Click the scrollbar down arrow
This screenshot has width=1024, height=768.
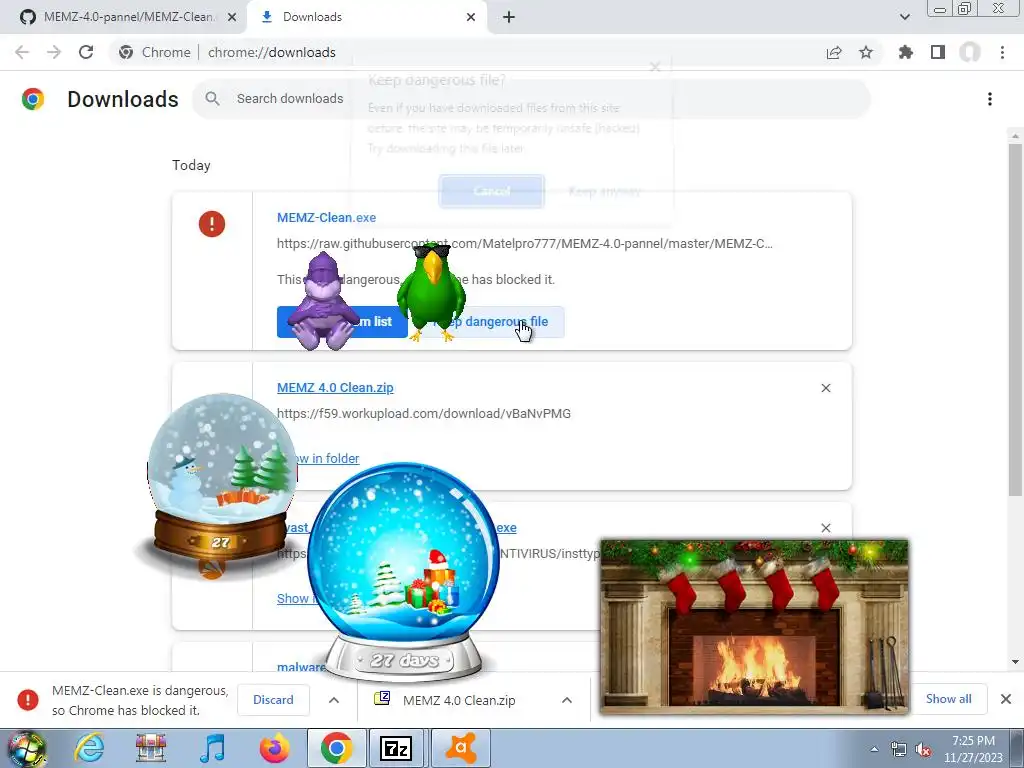(x=1015, y=662)
